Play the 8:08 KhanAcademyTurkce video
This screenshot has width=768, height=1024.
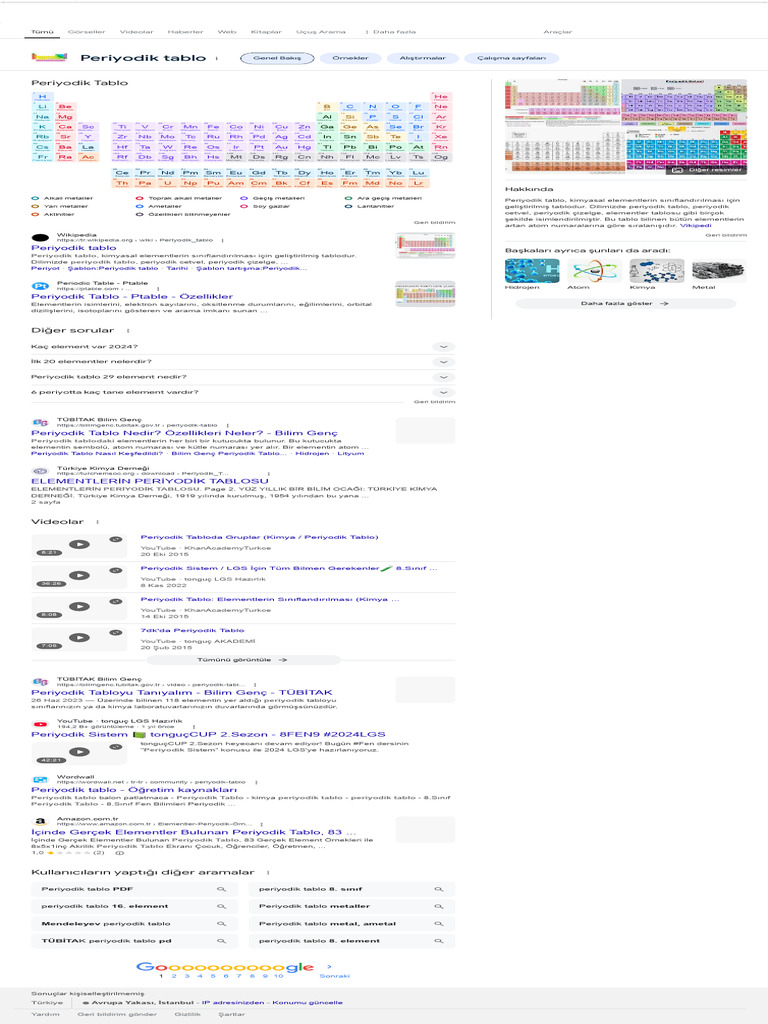(x=79, y=607)
